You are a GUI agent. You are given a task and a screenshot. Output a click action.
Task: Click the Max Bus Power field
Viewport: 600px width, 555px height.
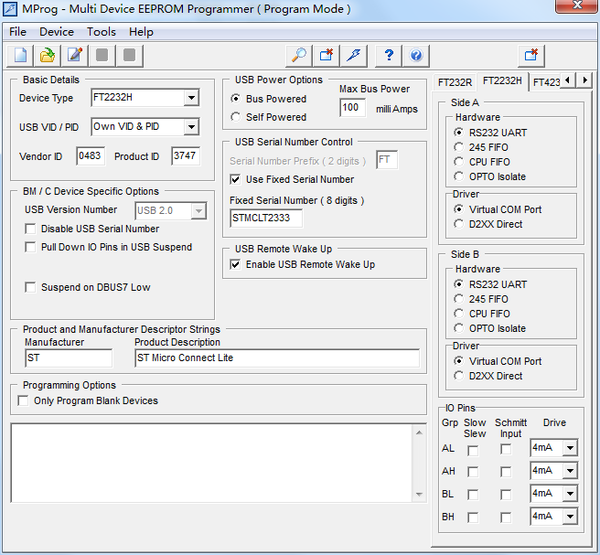tap(352, 107)
